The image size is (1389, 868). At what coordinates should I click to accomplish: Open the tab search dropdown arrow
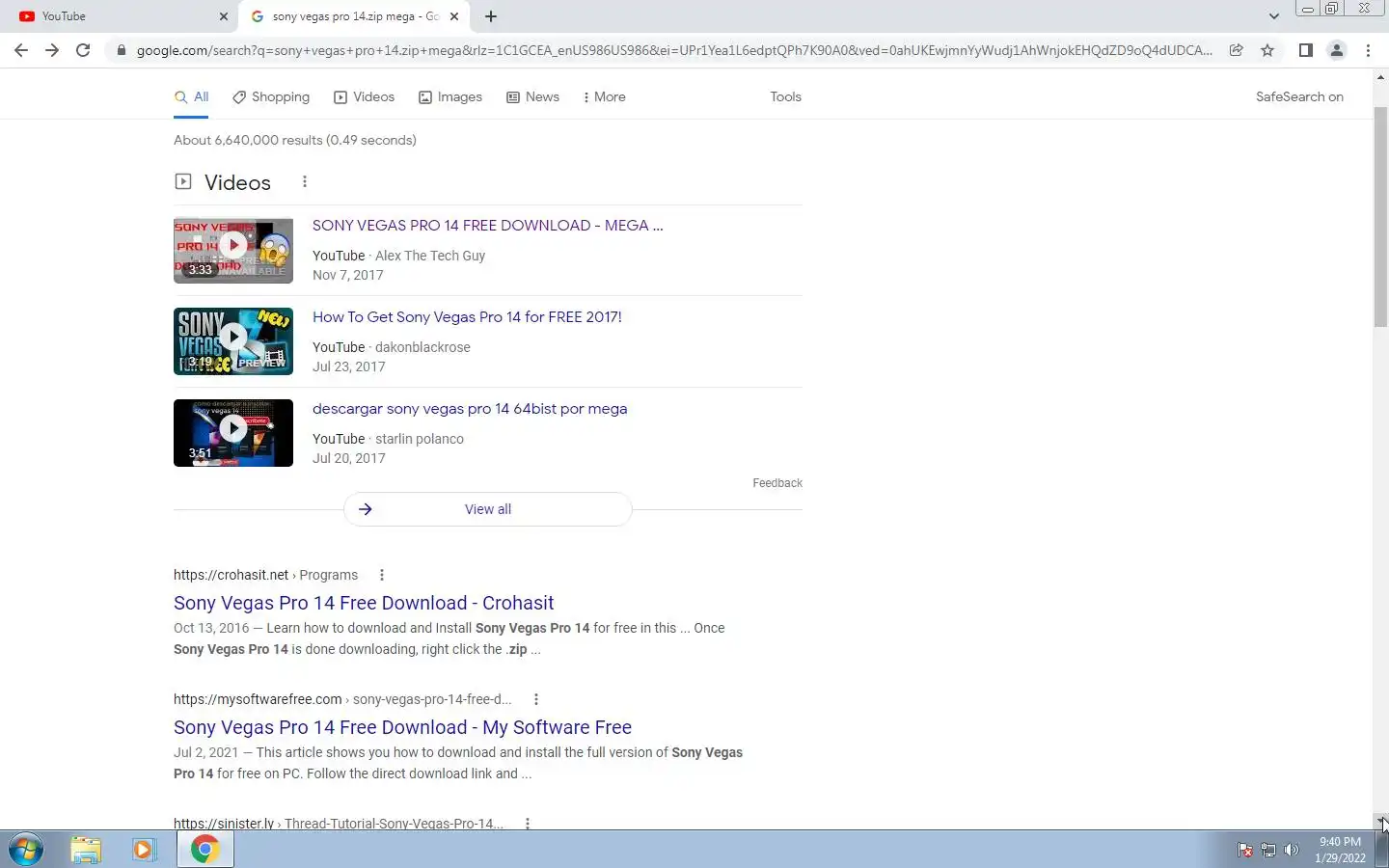tap(1274, 16)
